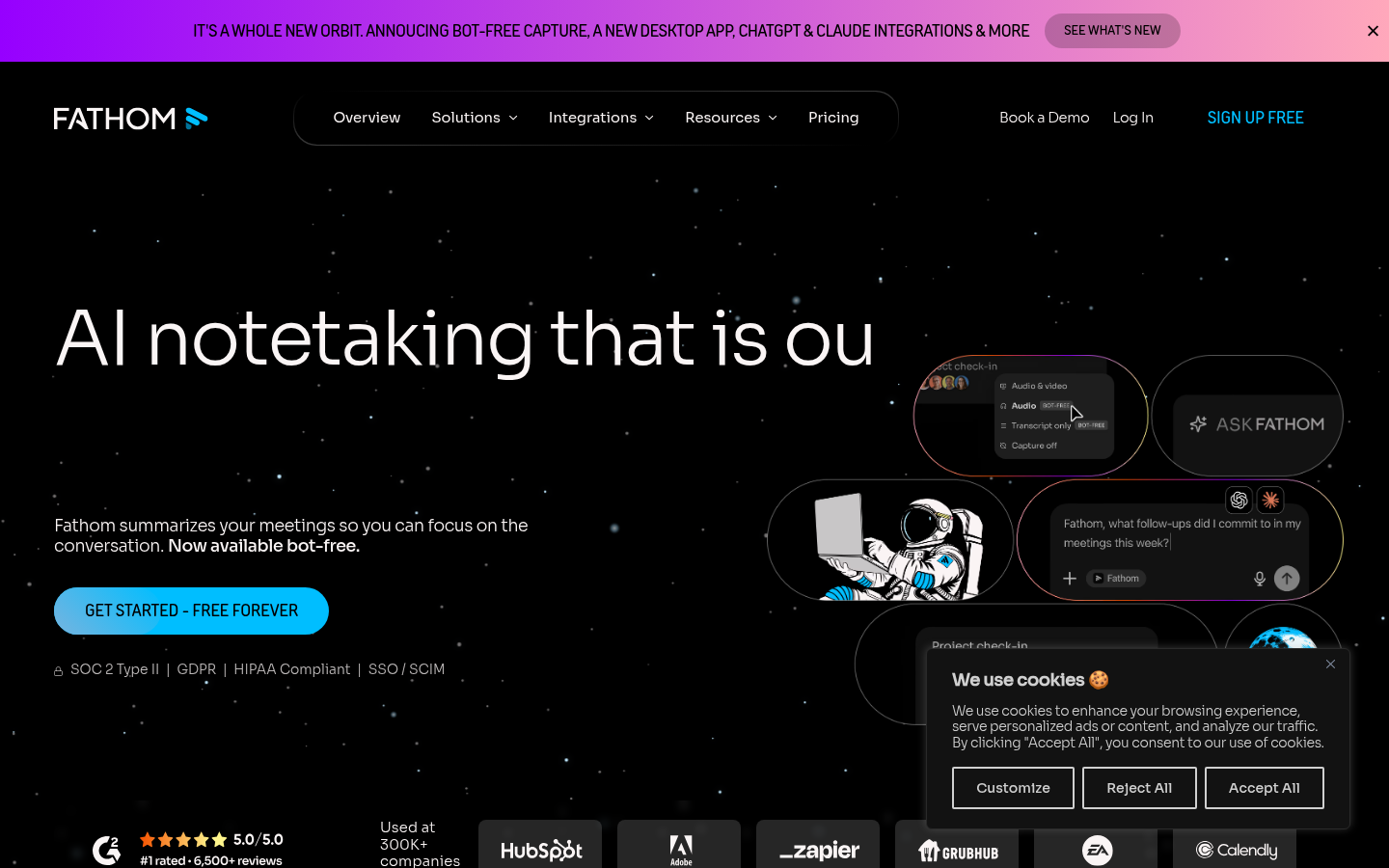
Task: Click the lock icon before SOC 2 Type II
Action: tap(59, 670)
